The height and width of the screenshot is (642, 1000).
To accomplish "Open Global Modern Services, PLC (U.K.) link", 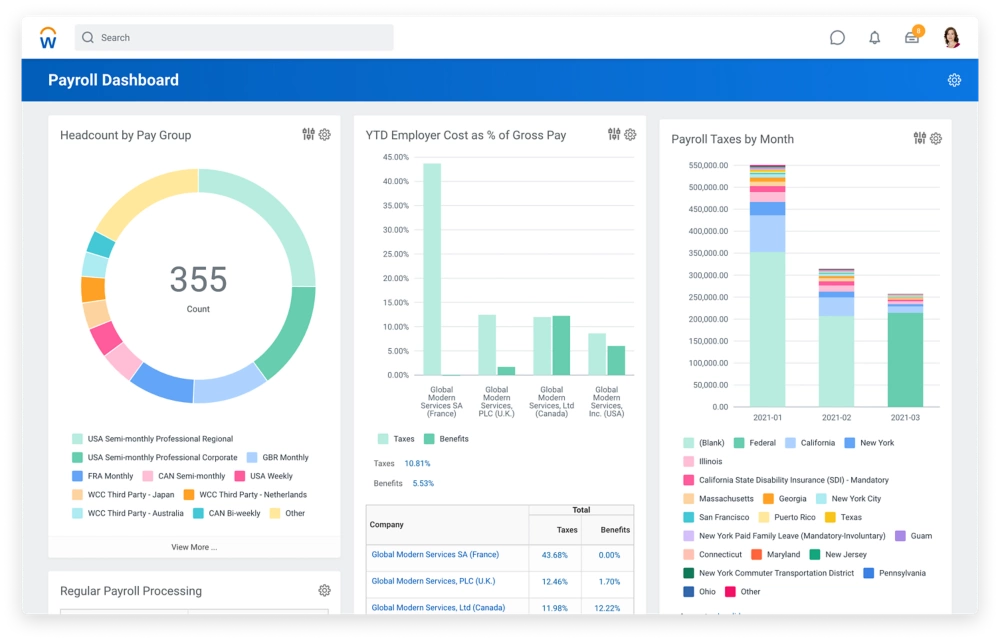I will point(433,581).
